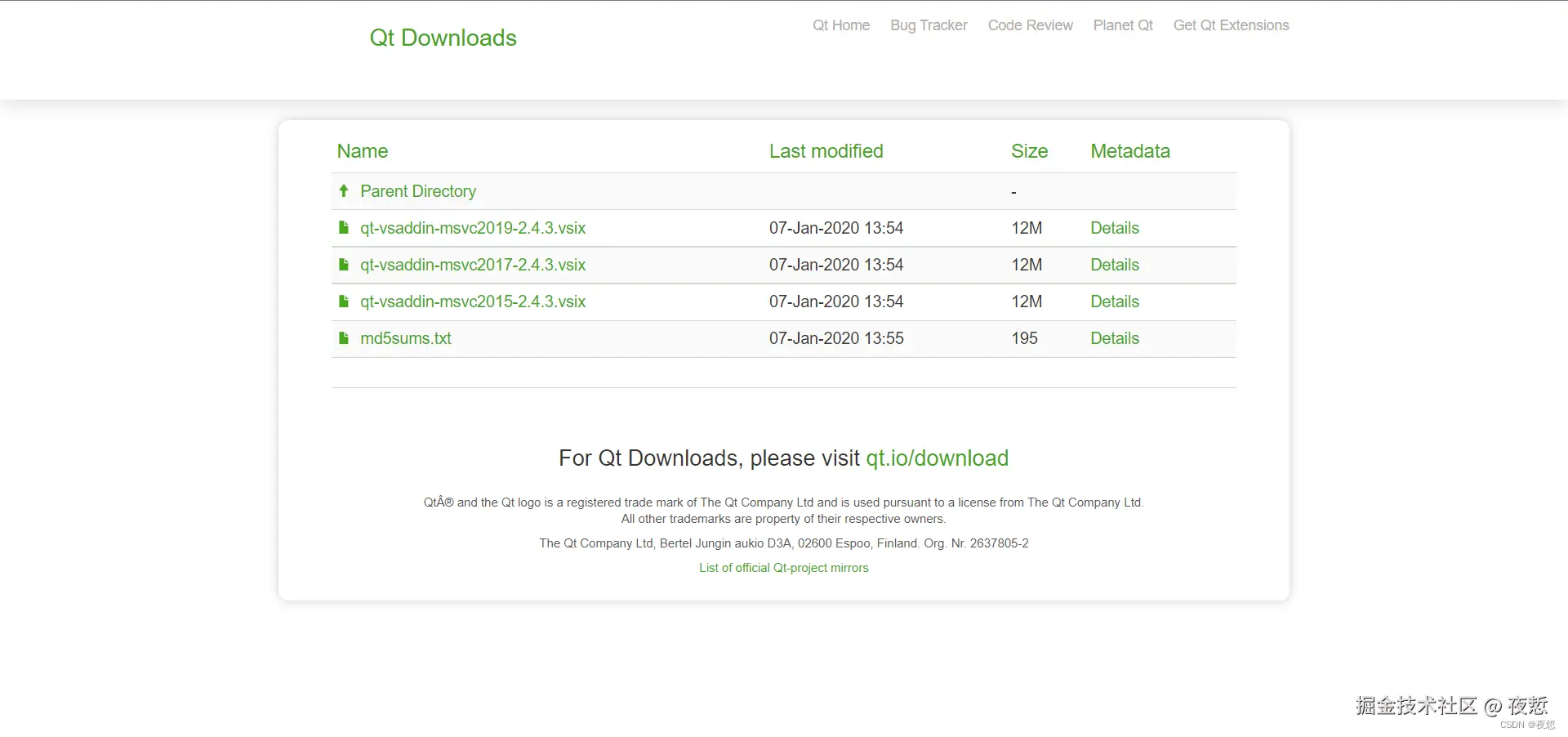Navigate to Parent Directory
Viewport: 1568px width, 737px height.
click(418, 191)
